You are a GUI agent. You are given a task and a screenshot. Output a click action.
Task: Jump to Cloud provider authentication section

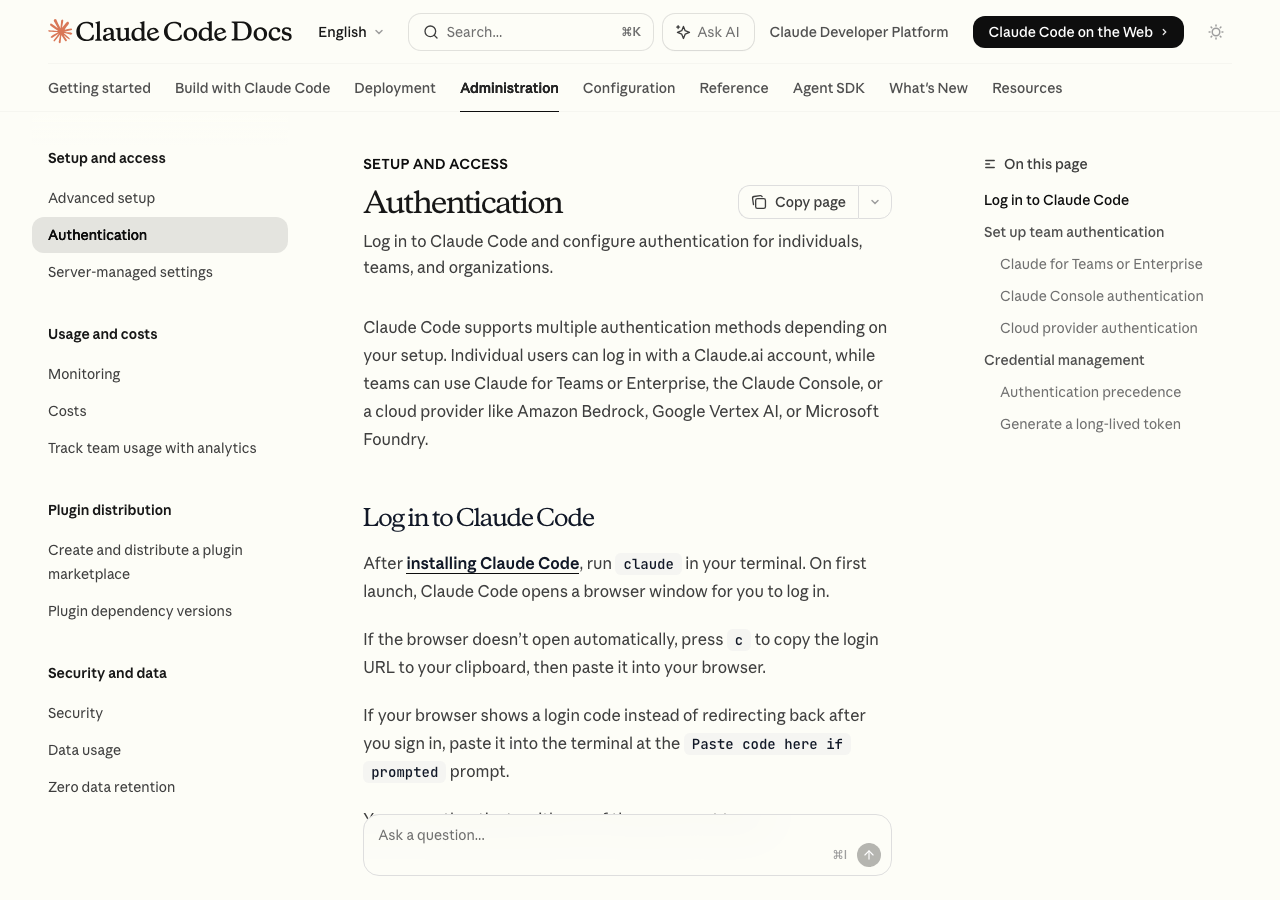[1098, 328]
